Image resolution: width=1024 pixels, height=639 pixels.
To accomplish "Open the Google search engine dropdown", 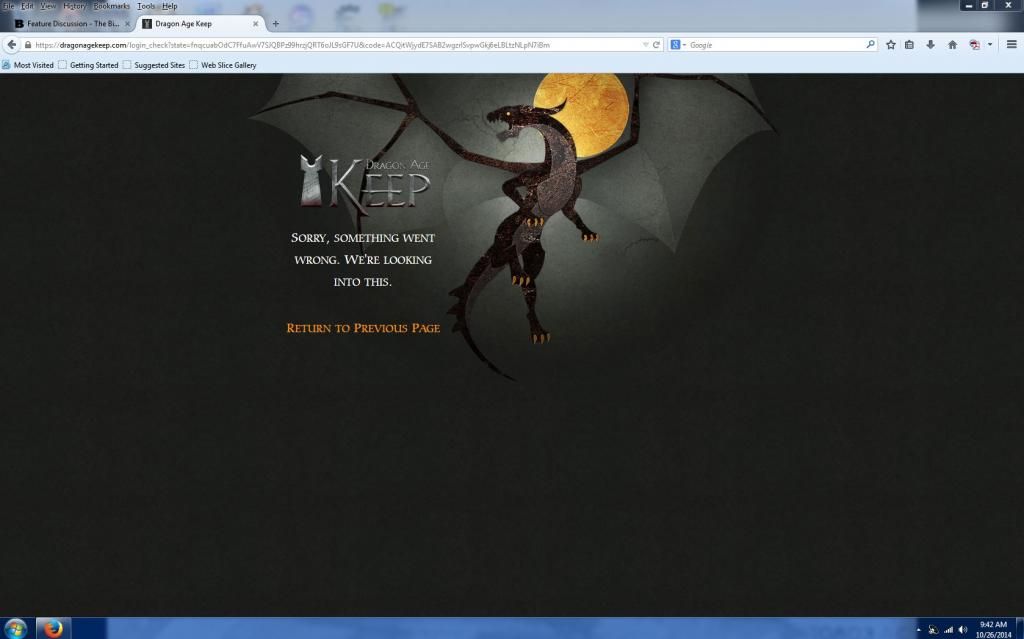I will [679, 44].
